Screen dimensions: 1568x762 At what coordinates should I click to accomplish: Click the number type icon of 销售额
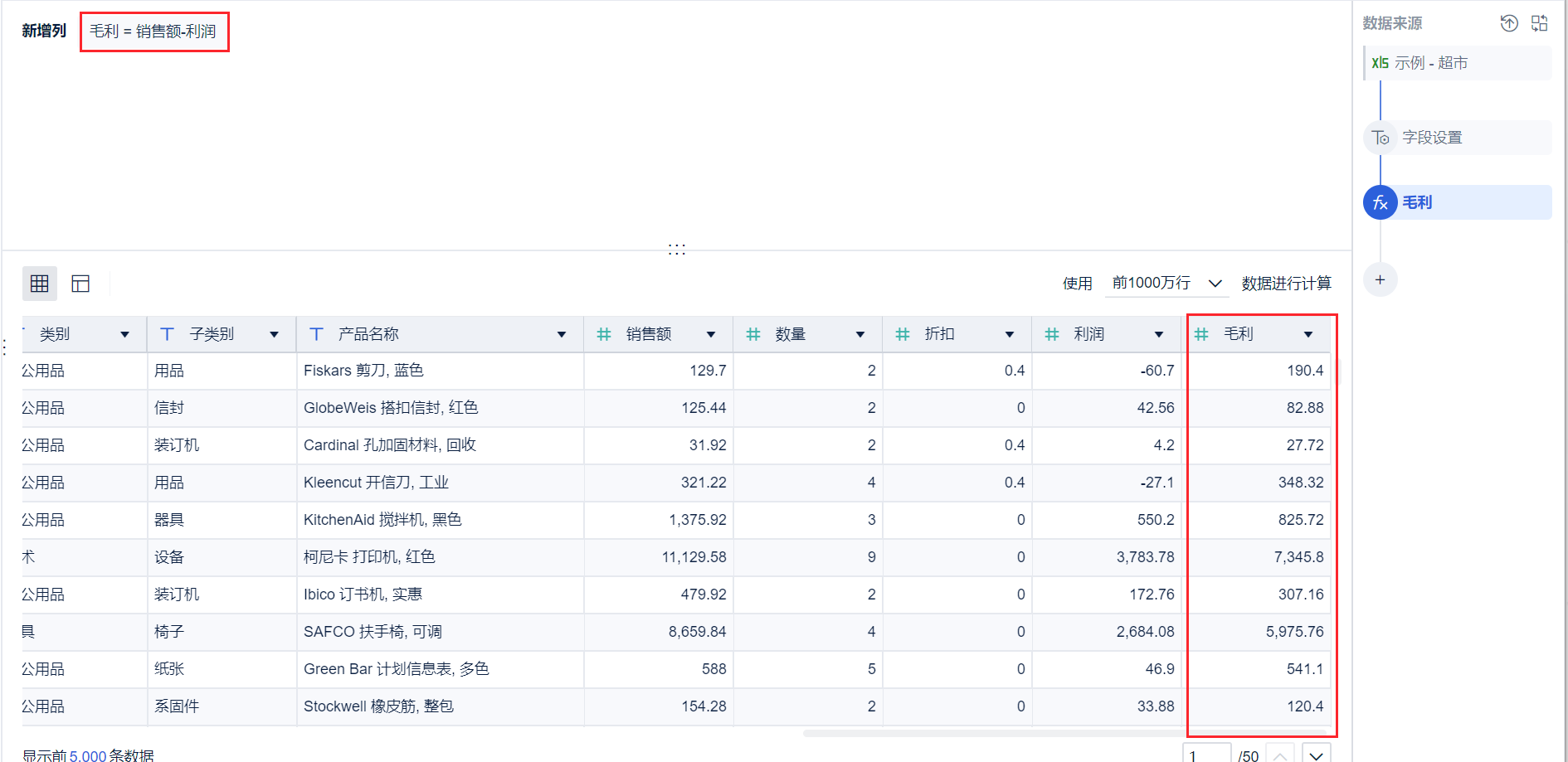click(604, 334)
